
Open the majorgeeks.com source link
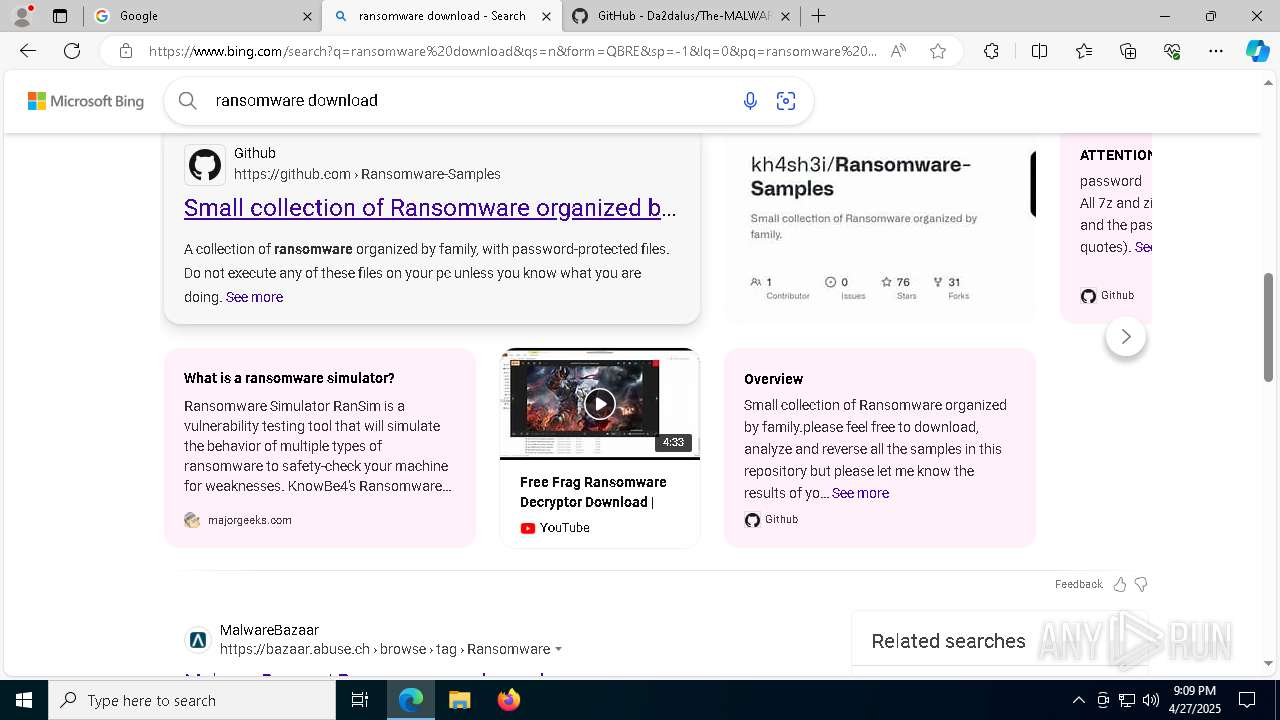pos(249,520)
